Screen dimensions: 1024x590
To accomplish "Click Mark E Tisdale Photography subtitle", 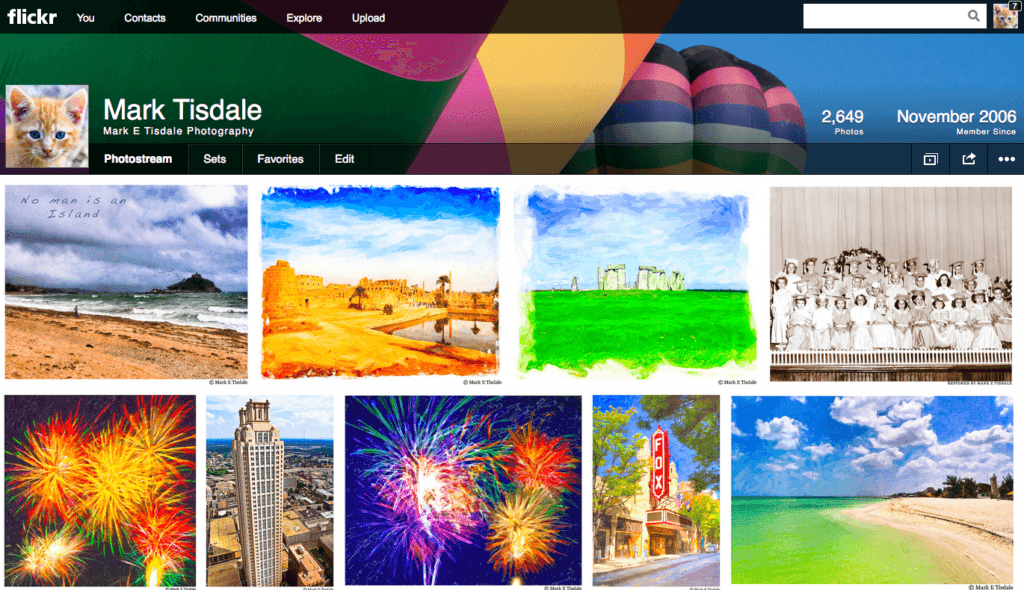I will click(x=178, y=131).
